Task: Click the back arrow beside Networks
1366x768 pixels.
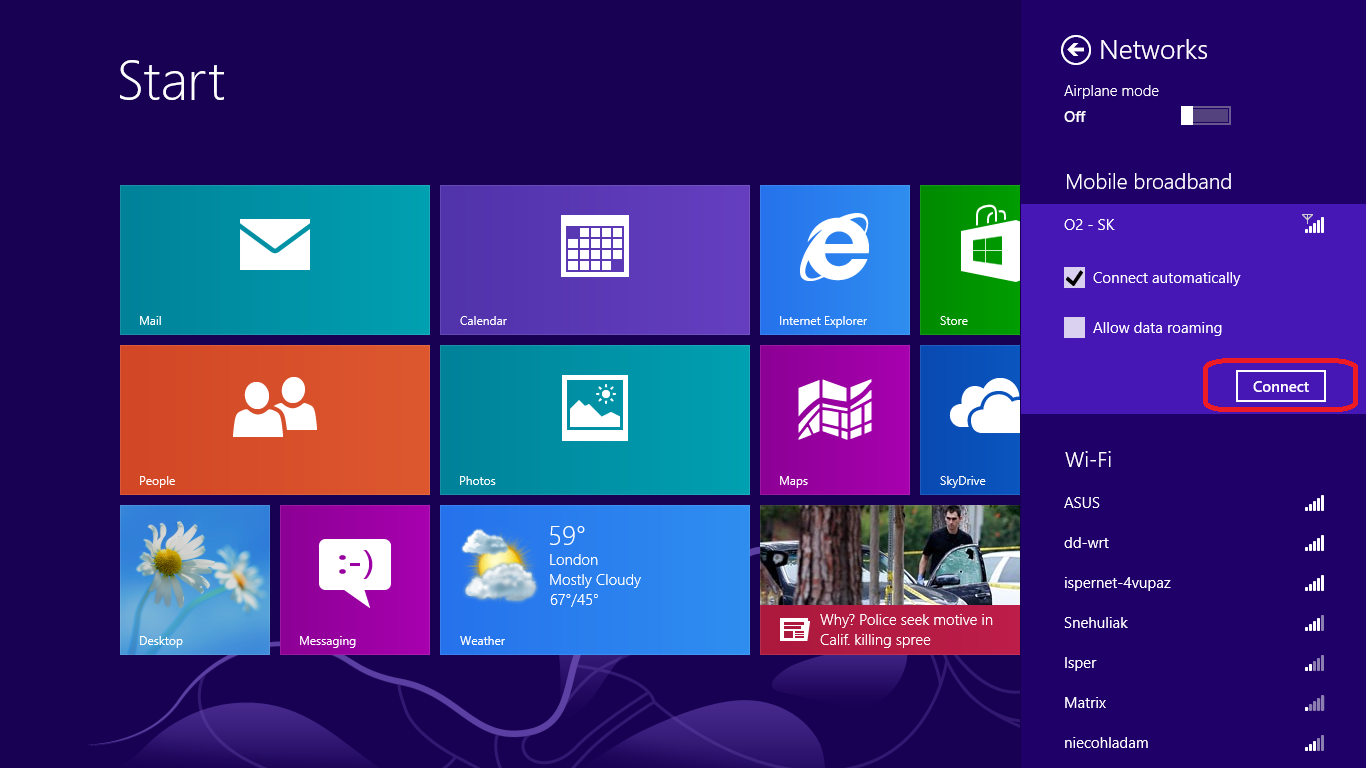Action: pos(1076,50)
